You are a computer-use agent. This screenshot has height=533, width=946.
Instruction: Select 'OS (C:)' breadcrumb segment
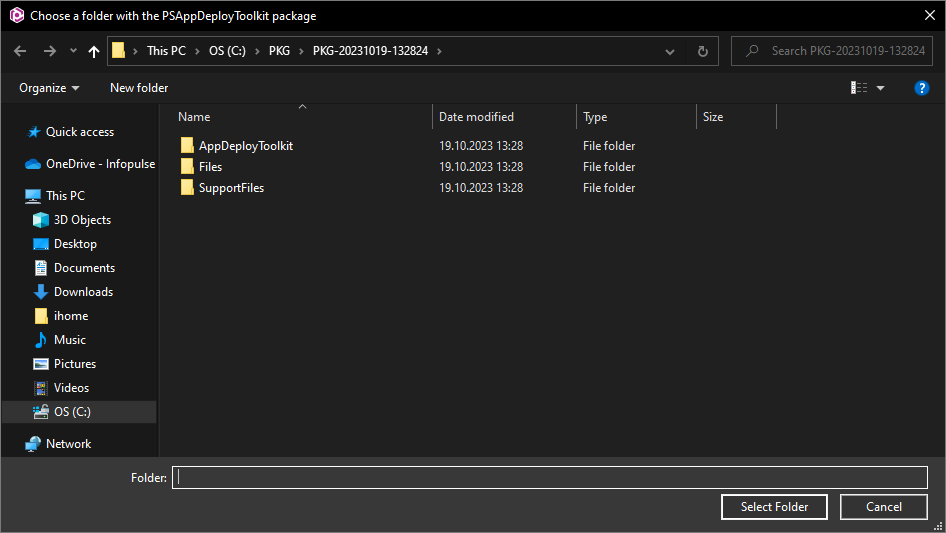[x=227, y=51]
